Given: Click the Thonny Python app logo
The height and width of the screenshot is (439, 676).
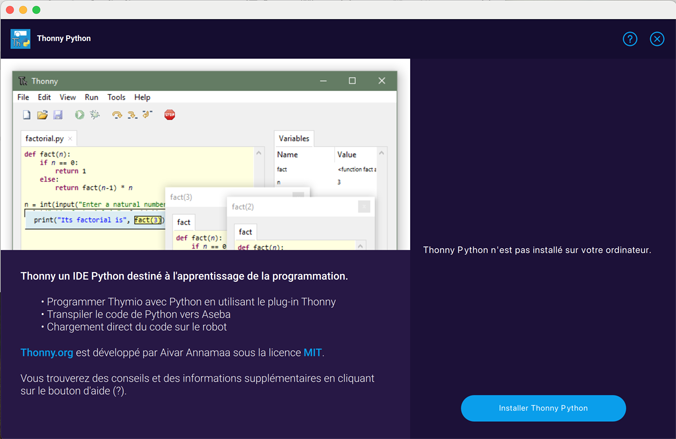Looking at the screenshot, I should click(20, 39).
